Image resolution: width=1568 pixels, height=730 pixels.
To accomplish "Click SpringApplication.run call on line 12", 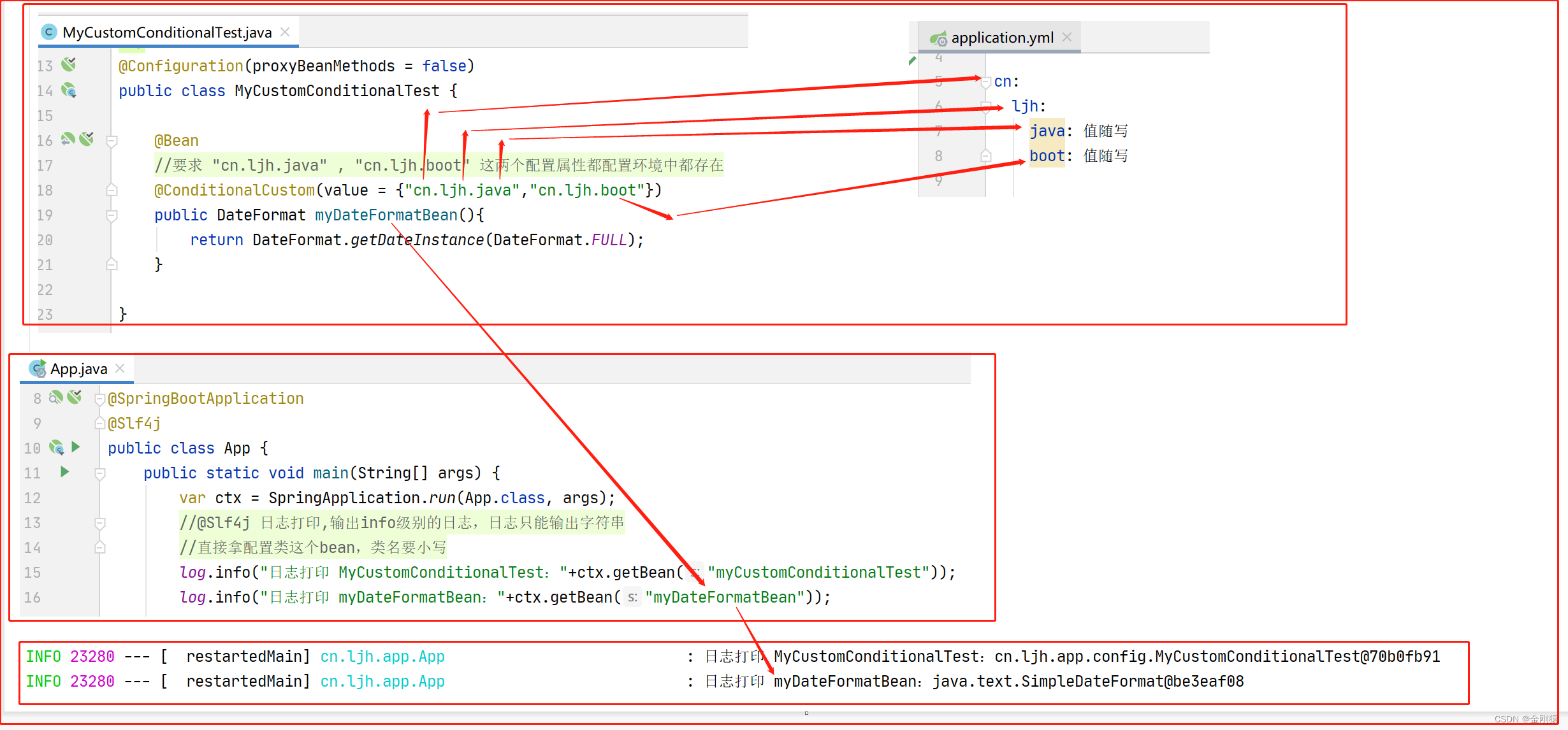I will tap(362, 498).
